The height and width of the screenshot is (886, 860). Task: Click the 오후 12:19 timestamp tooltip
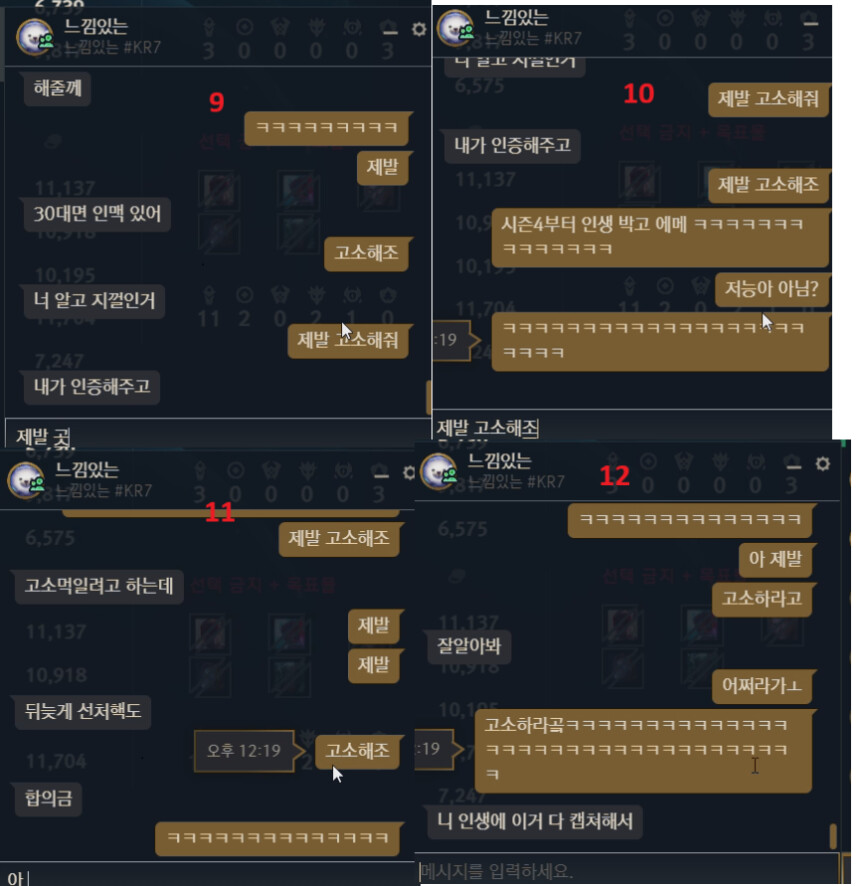coord(244,751)
